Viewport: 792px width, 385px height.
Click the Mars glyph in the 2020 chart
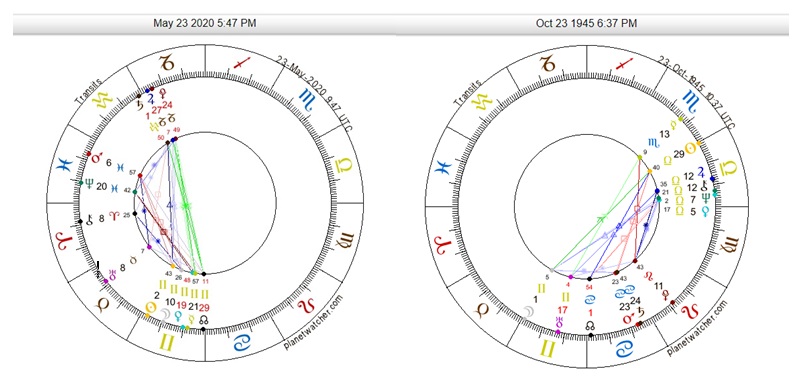(97, 158)
